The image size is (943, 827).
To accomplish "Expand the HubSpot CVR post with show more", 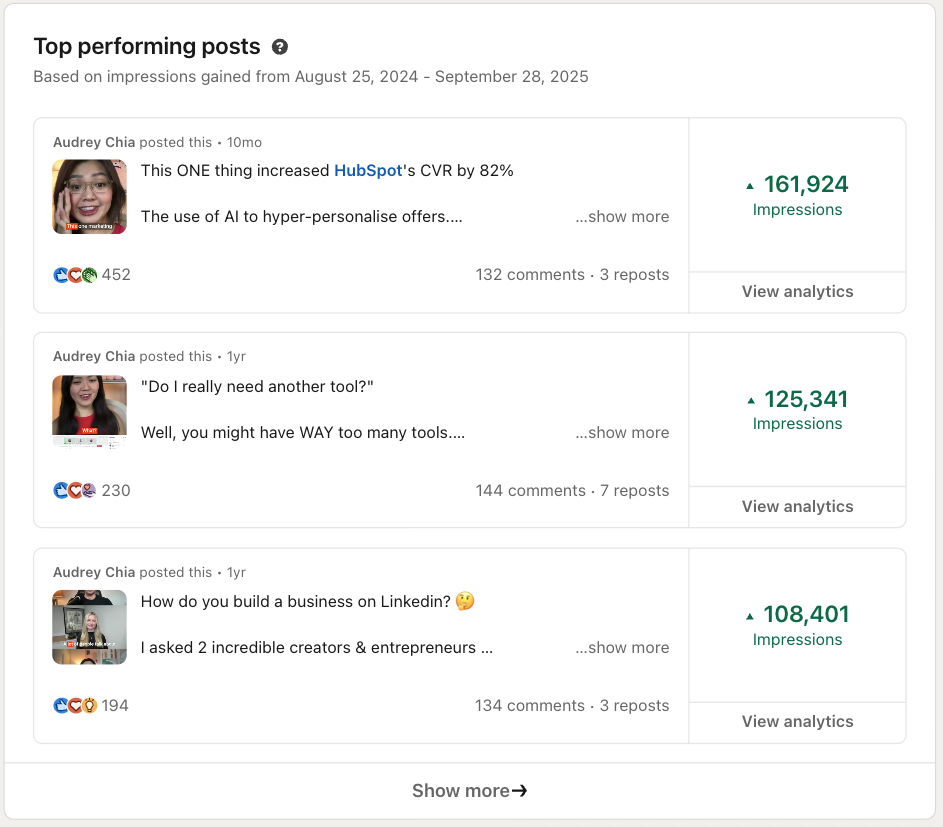I will coord(622,217).
